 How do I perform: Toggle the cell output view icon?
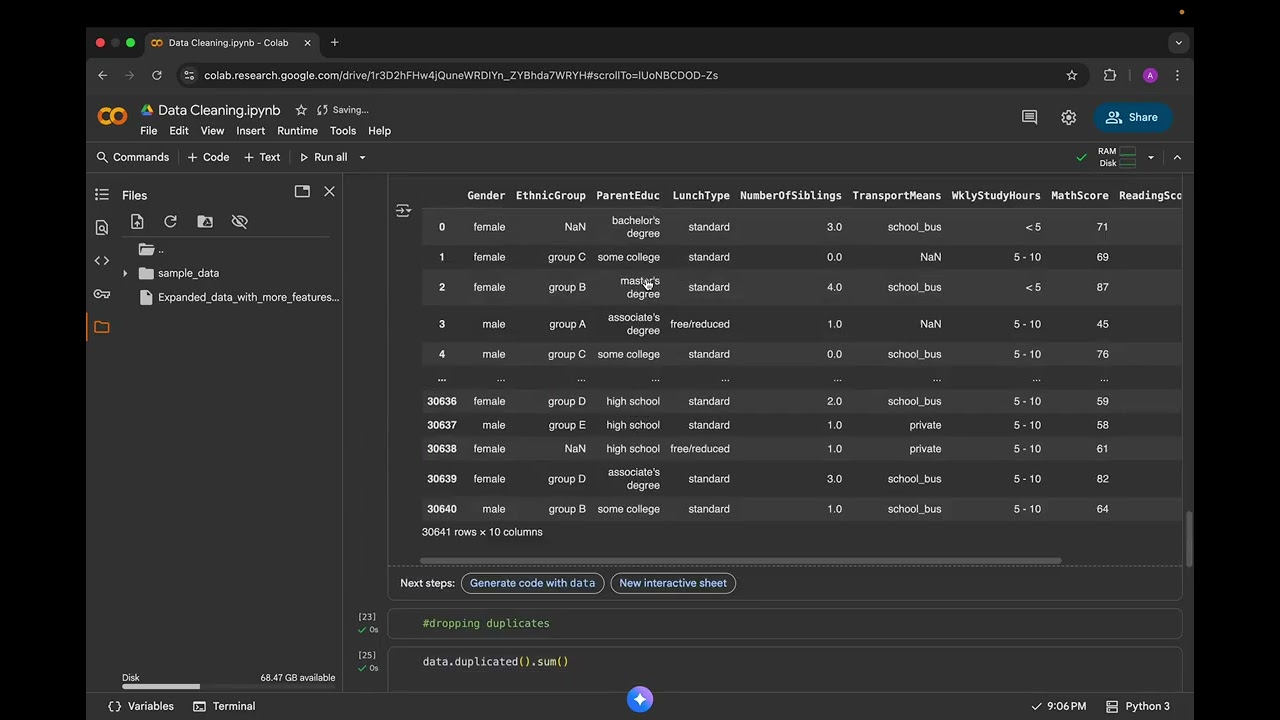pos(403,211)
